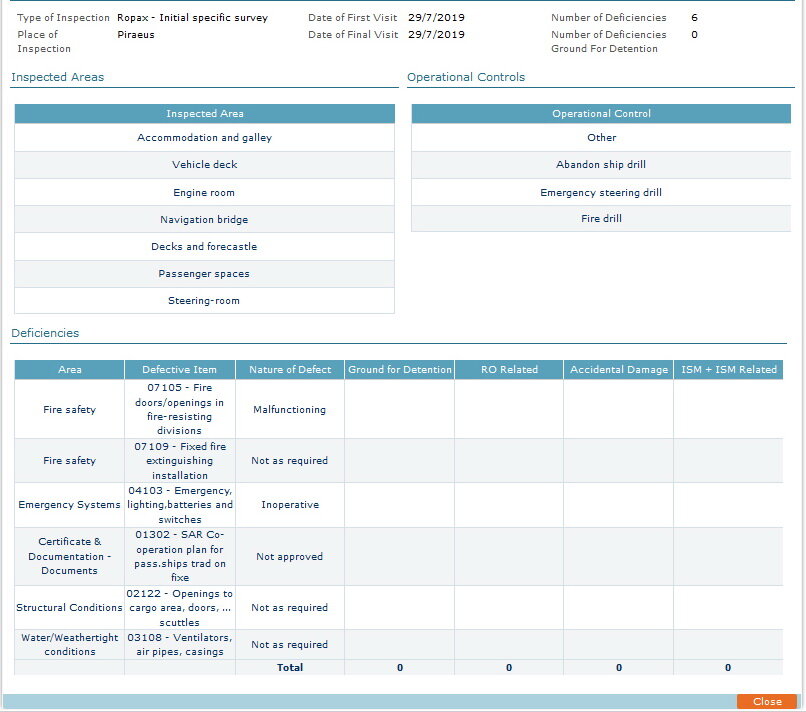Viewport: 806px width, 712px height.
Task: Click the Defective Item column header
Action: point(179,370)
